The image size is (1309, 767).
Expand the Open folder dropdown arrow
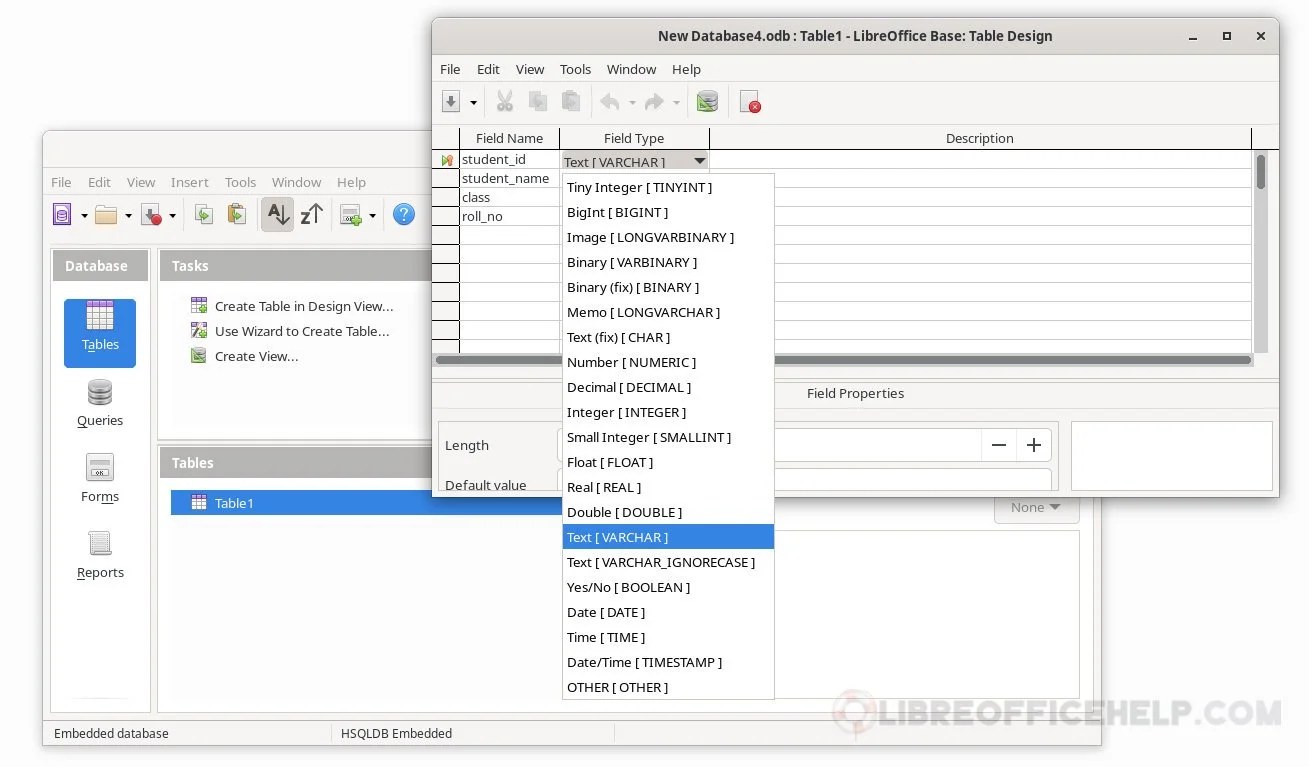(x=128, y=215)
